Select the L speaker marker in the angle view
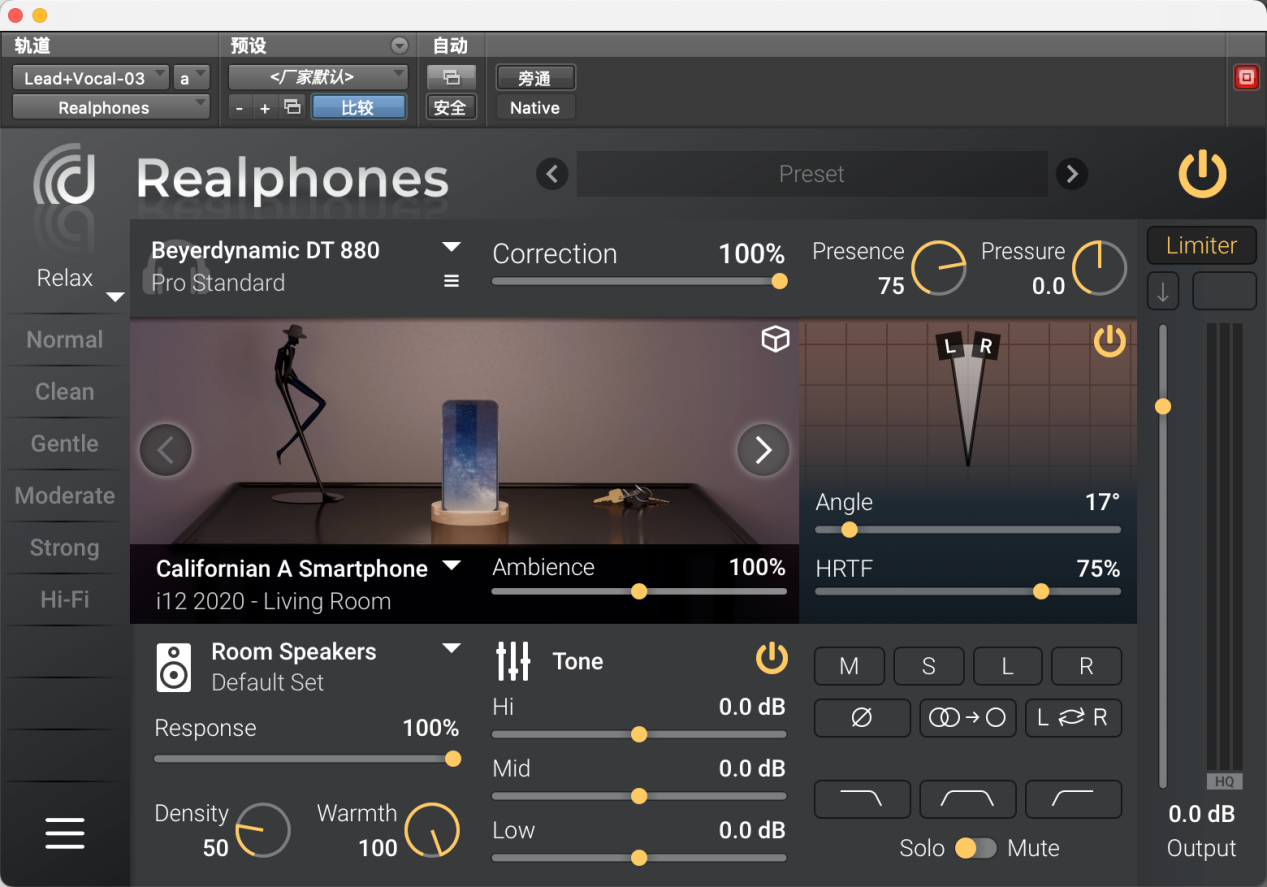Screen dimensions: 1267x887 tap(950, 347)
